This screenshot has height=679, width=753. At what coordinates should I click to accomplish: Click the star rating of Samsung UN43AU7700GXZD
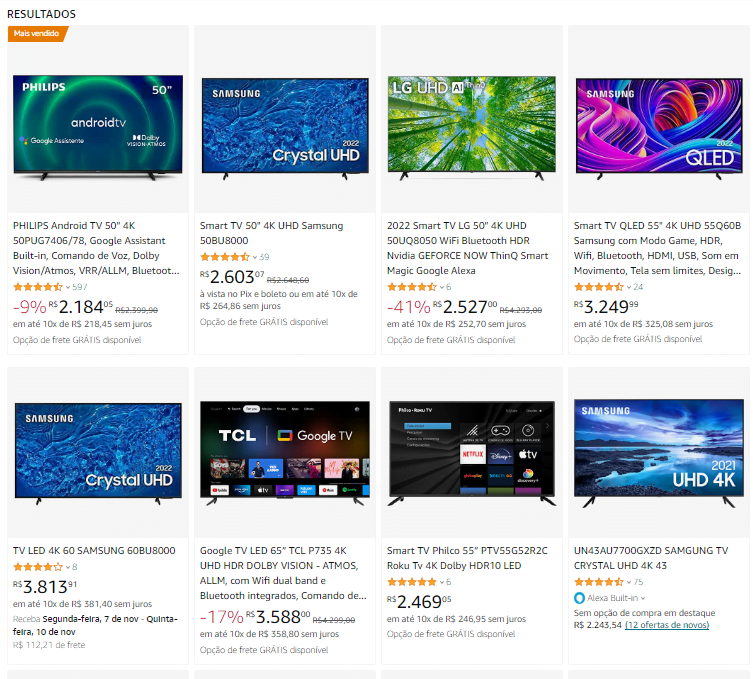(x=599, y=582)
